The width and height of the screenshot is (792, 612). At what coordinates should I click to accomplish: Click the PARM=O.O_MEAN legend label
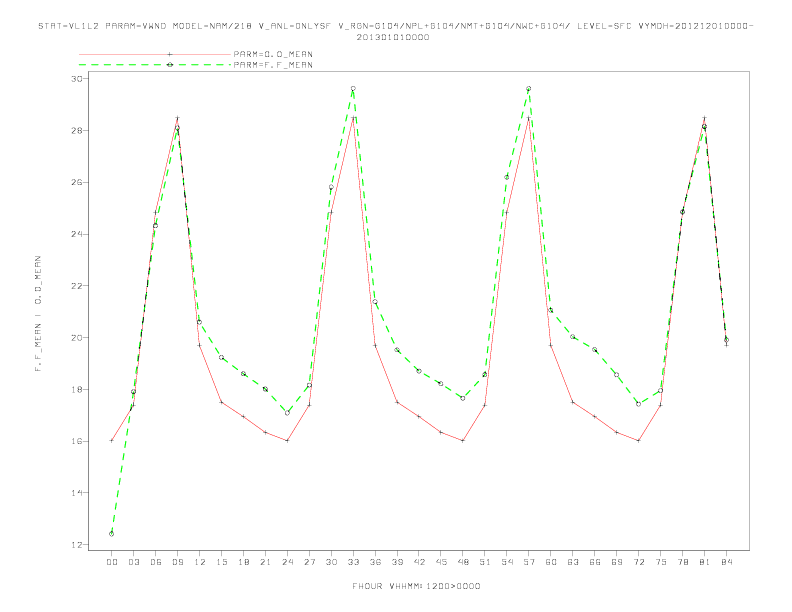pyautogui.click(x=273, y=54)
